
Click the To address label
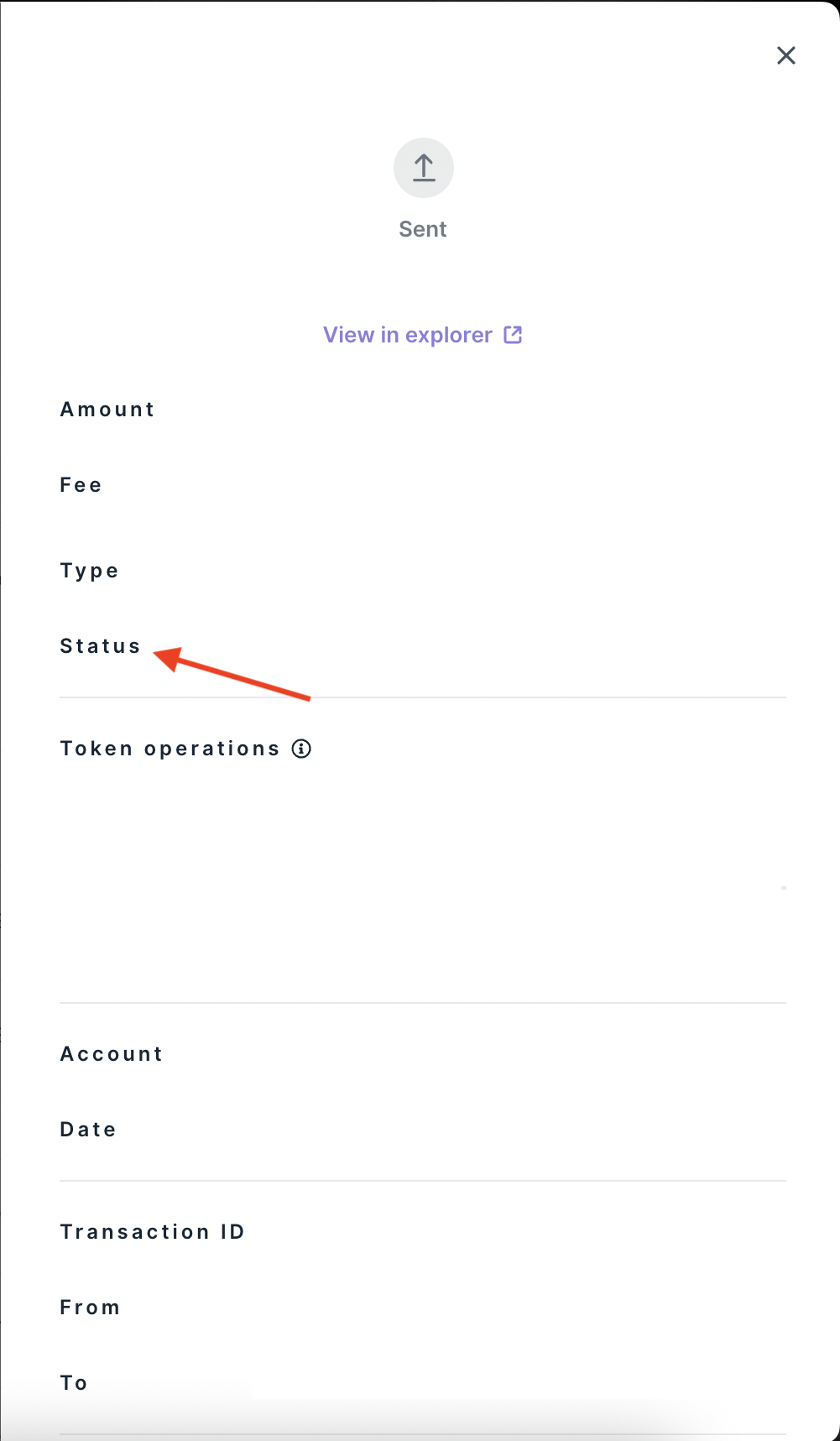(74, 1383)
